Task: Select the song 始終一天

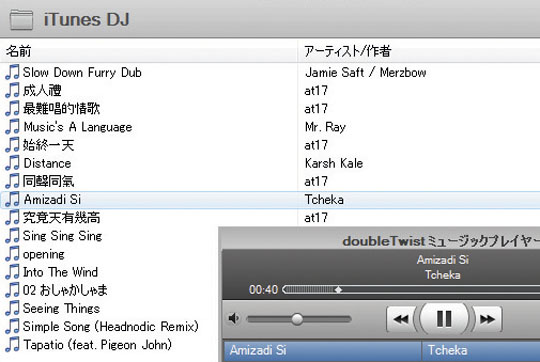Action: tap(49, 145)
